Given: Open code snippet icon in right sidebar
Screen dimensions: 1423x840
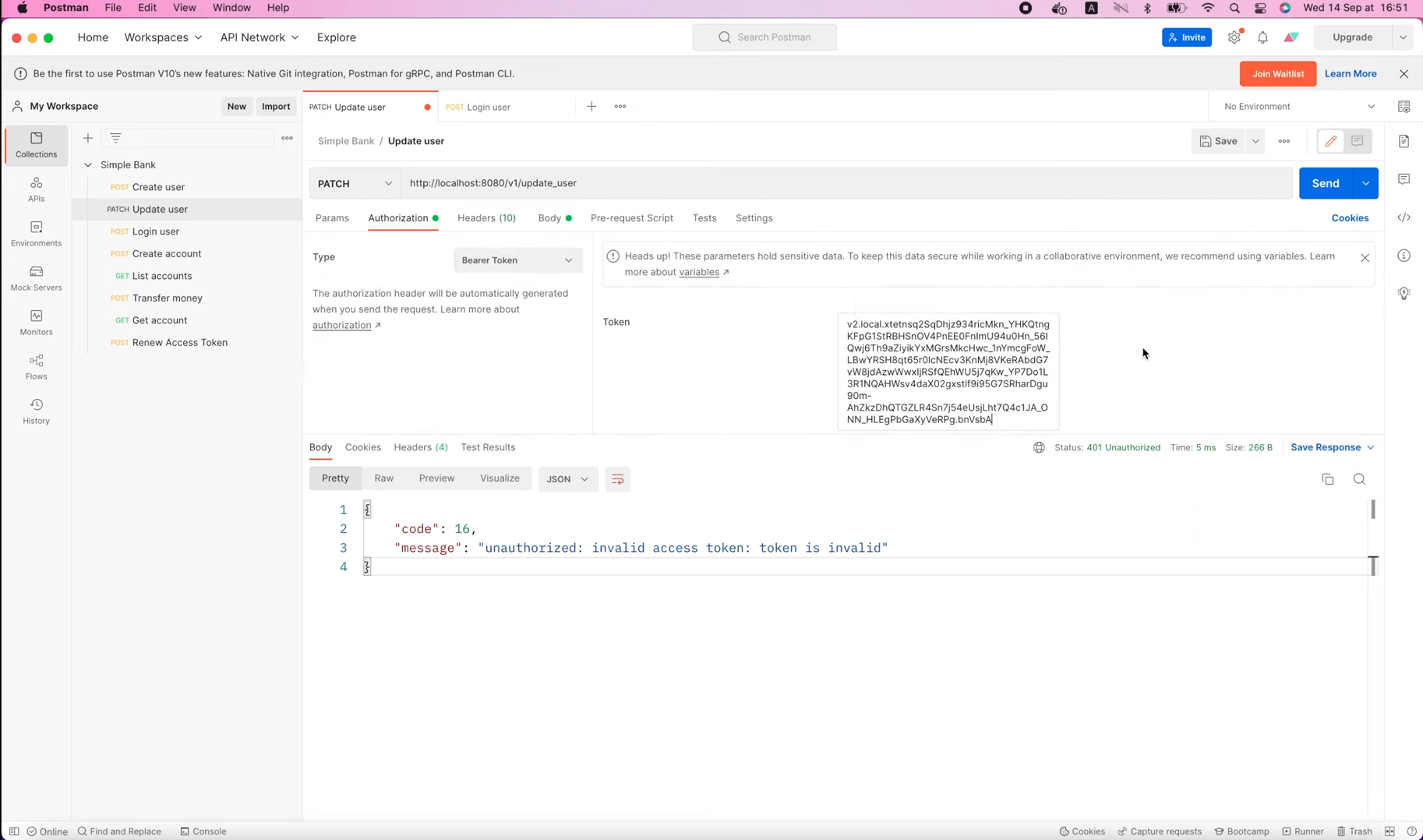Looking at the screenshot, I should point(1404,217).
